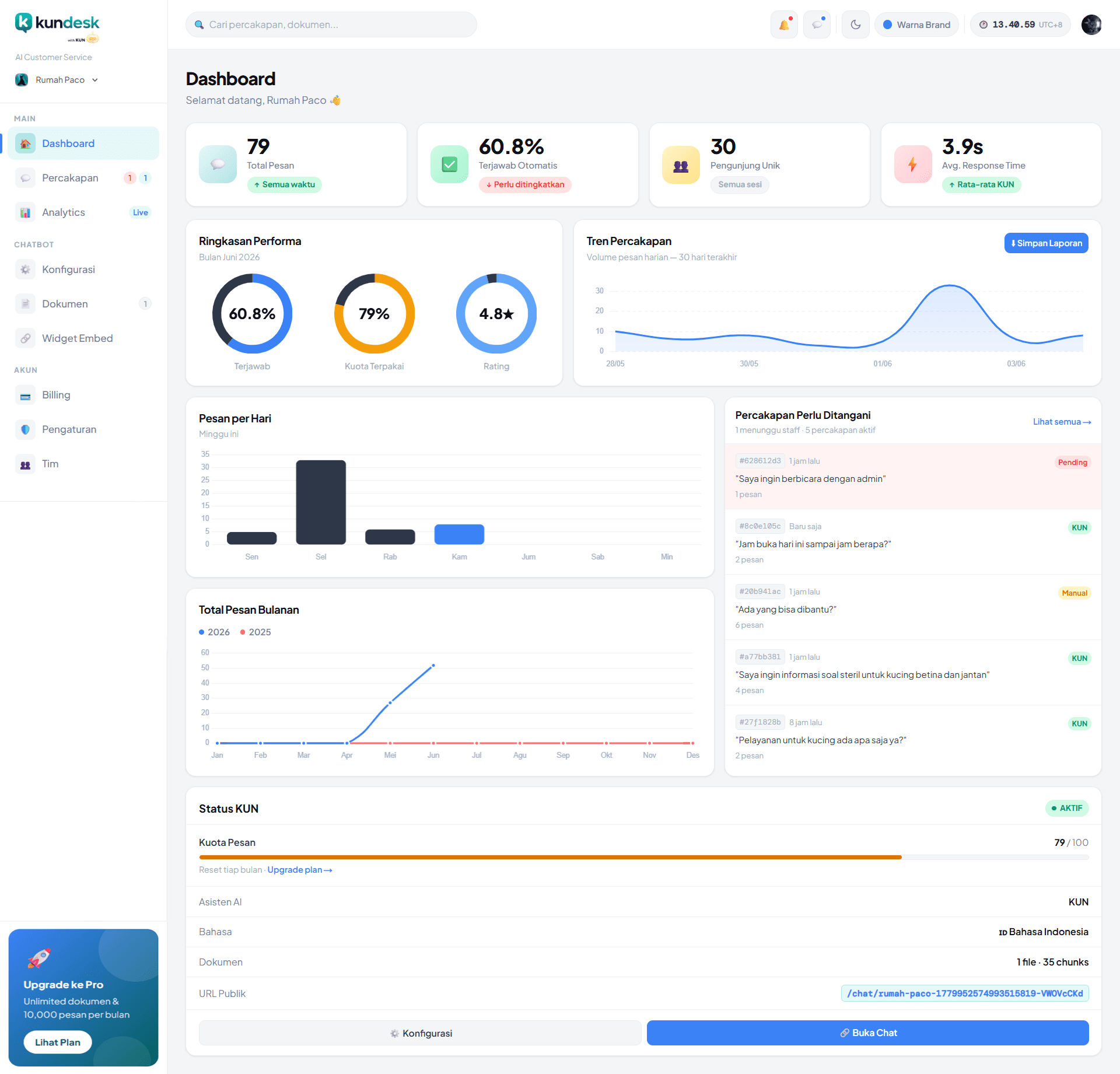Click the Dashboard house icon
This screenshot has width=1120, height=1074.
[x=25, y=144]
